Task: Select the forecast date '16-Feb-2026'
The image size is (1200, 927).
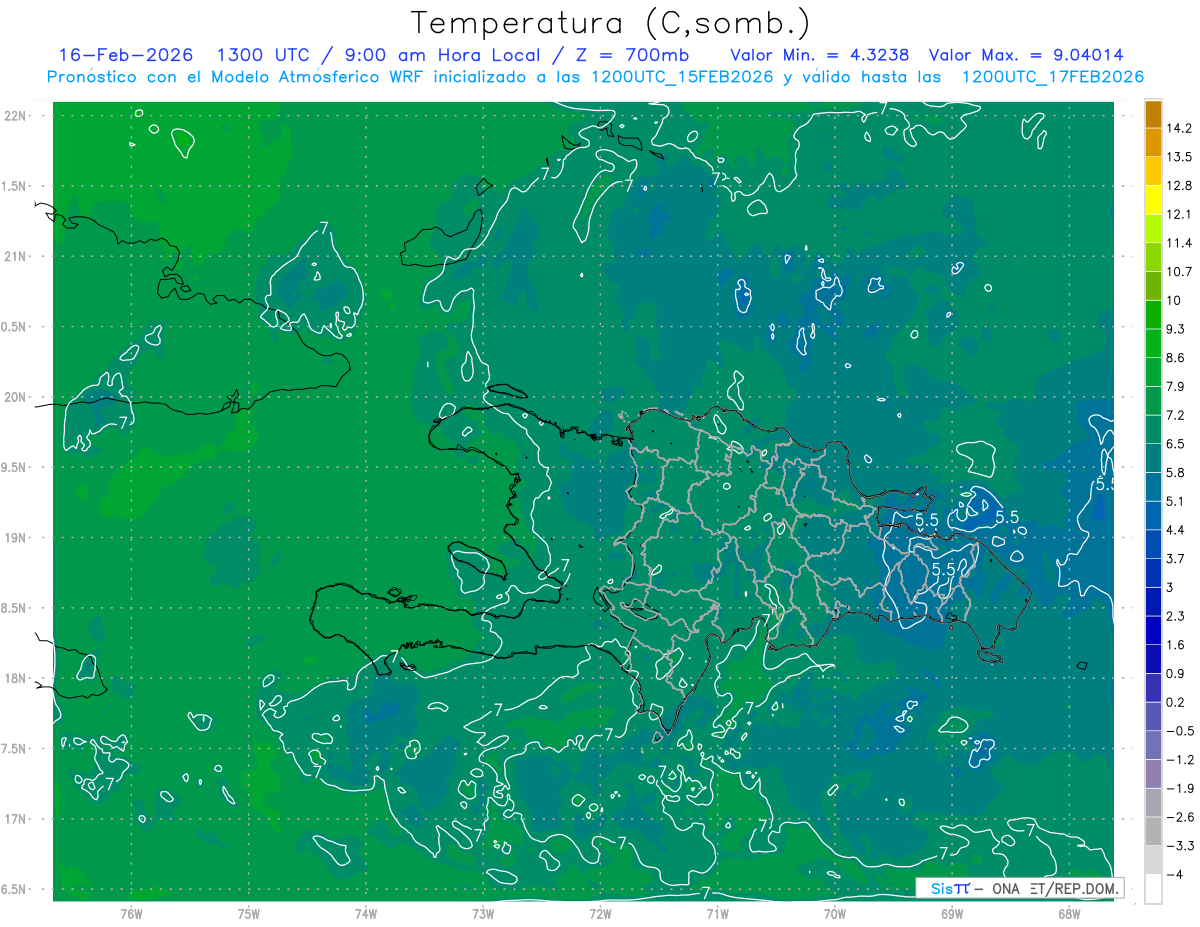Action: [x=126, y=54]
